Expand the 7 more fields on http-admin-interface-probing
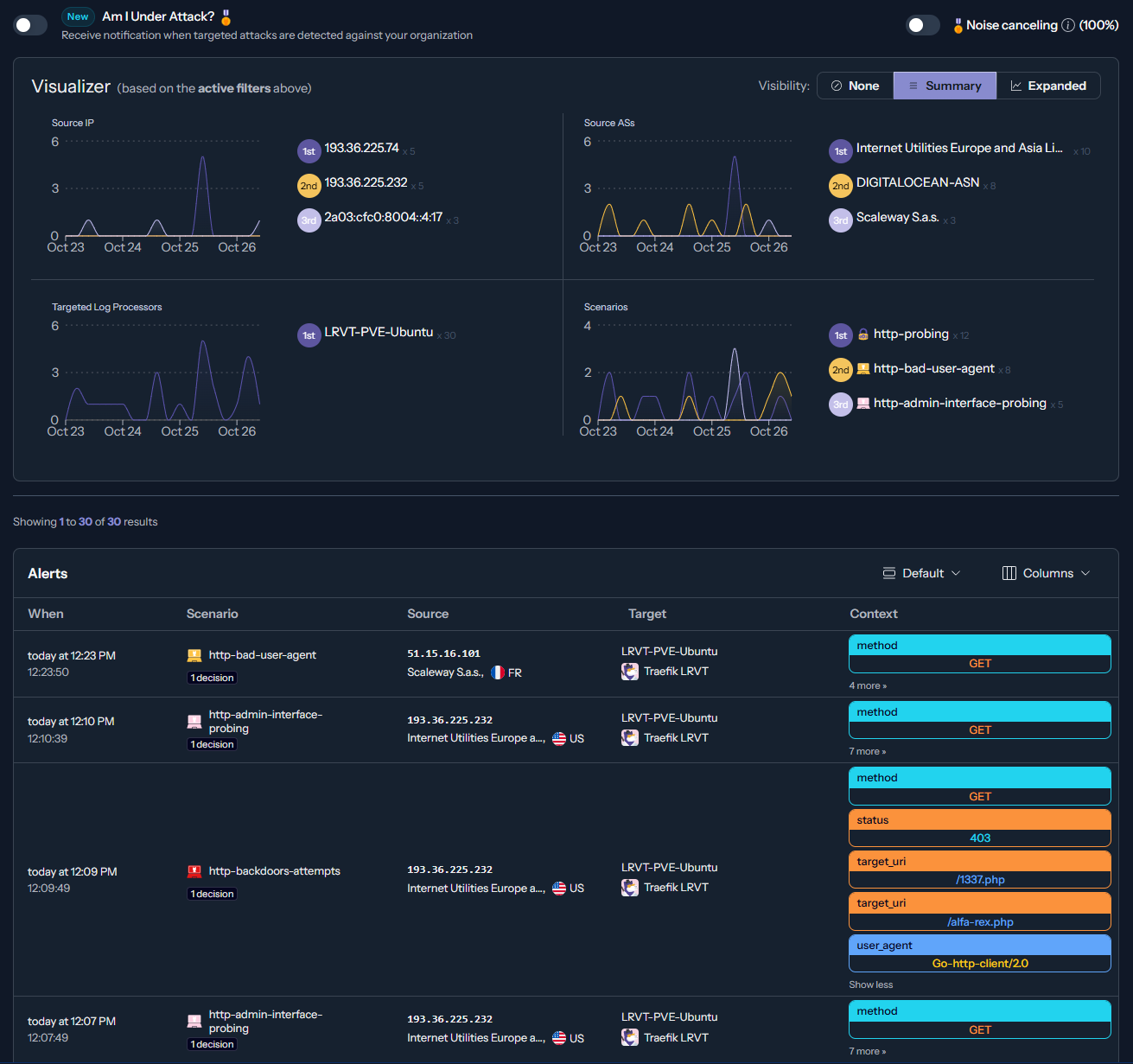The image size is (1133, 1064). tap(868, 751)
